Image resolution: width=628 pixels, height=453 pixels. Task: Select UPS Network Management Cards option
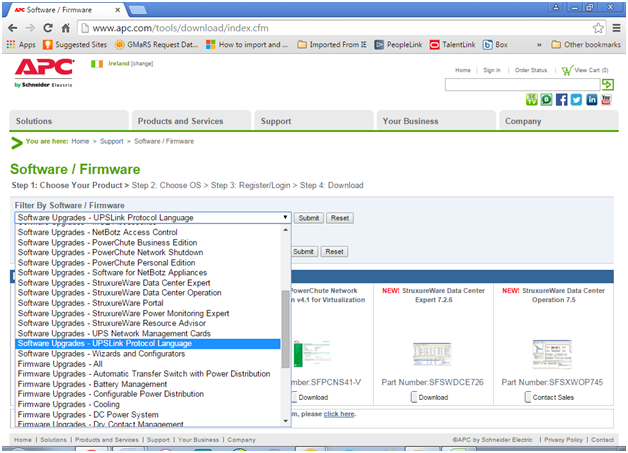148,333
